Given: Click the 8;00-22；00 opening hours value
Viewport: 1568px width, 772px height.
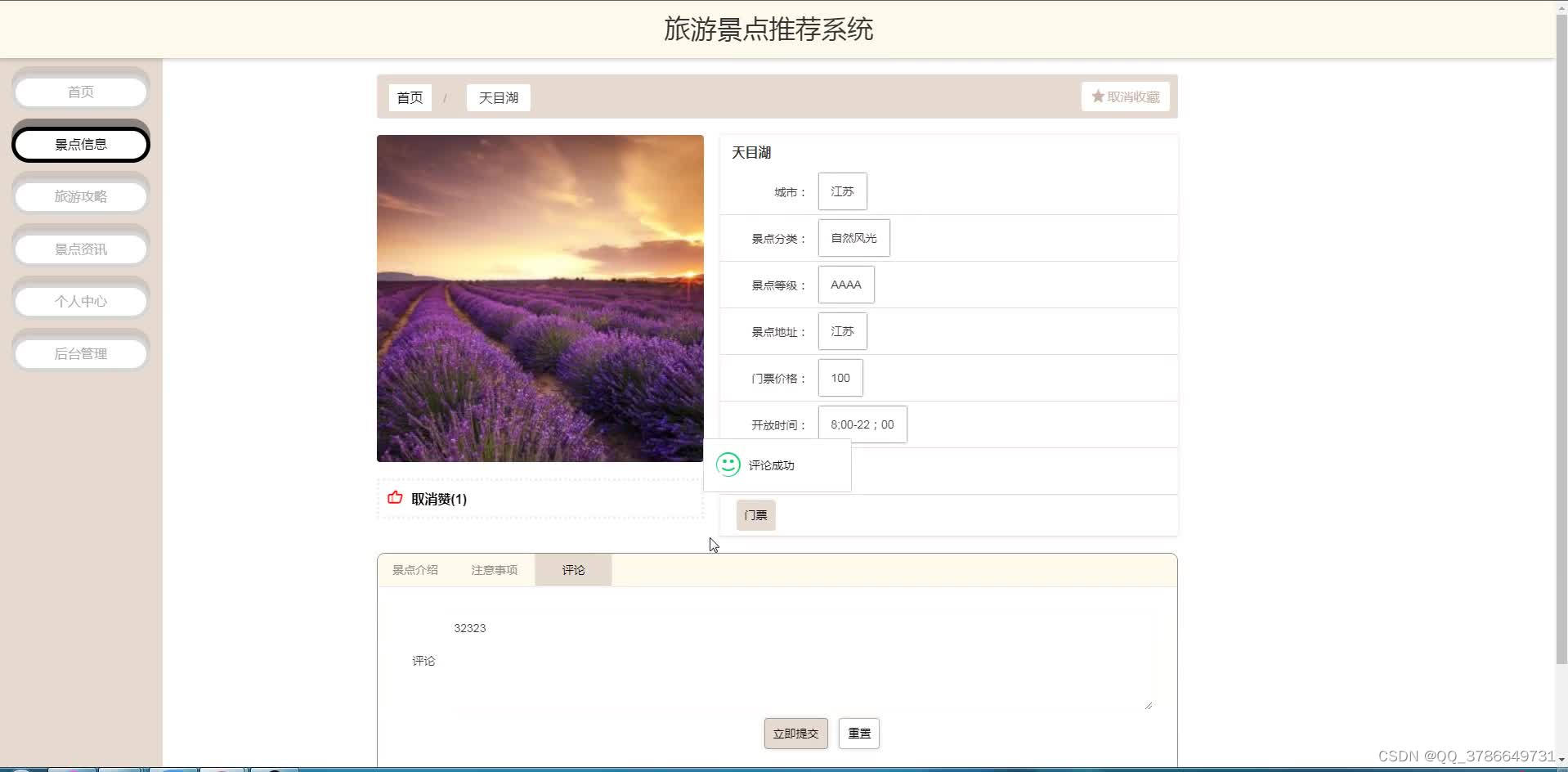Looking at the screenshot, I should pyautogui.click(x=862, y=424).
